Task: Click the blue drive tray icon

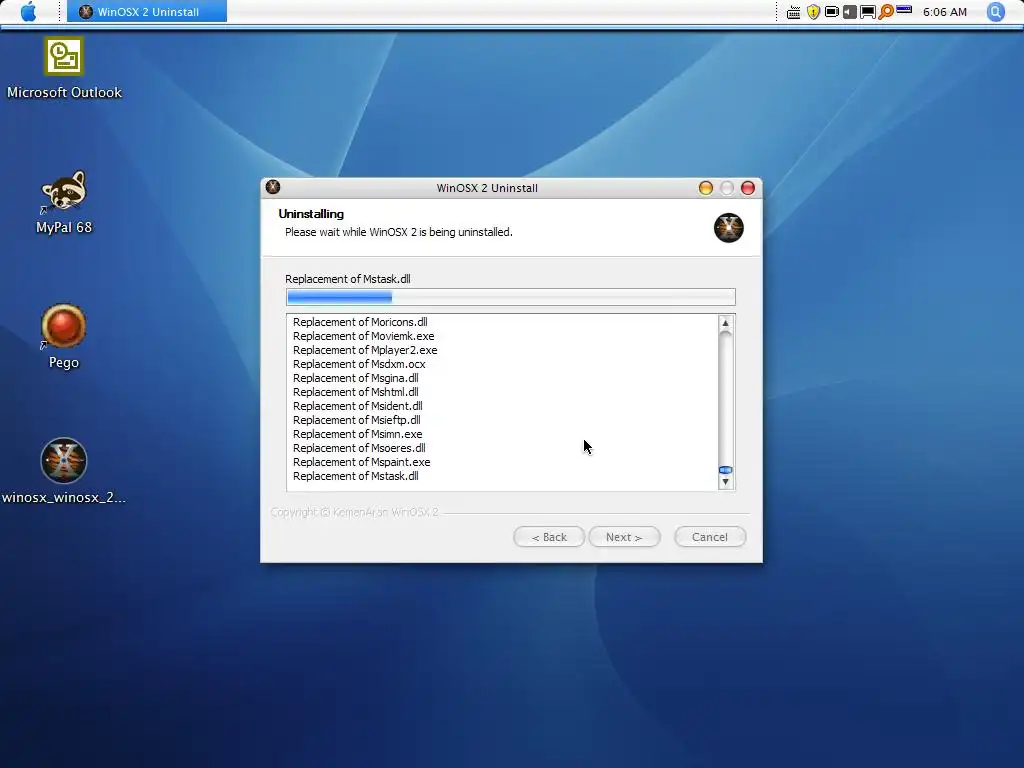Action: pyautogui.click(x=904, y=10)
